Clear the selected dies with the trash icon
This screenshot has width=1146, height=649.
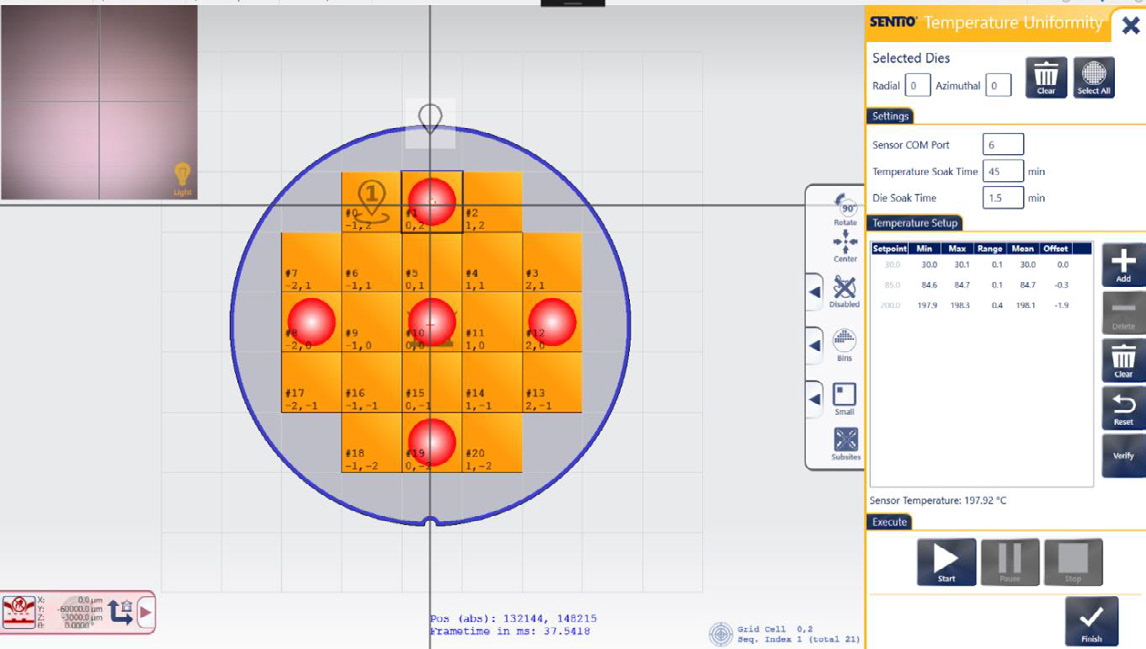pos(1046,78)
